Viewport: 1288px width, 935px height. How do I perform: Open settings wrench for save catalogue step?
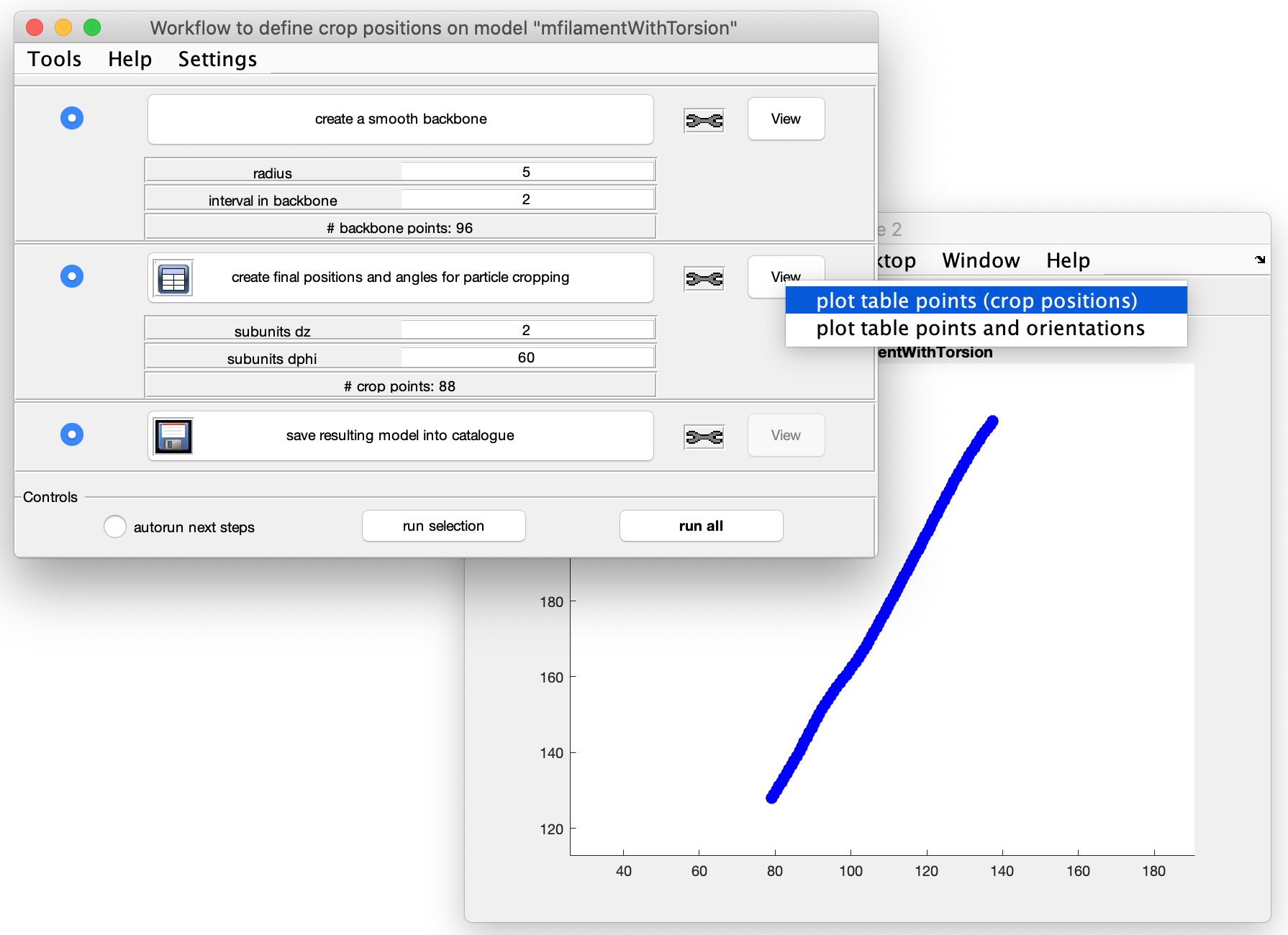[704, 437]
